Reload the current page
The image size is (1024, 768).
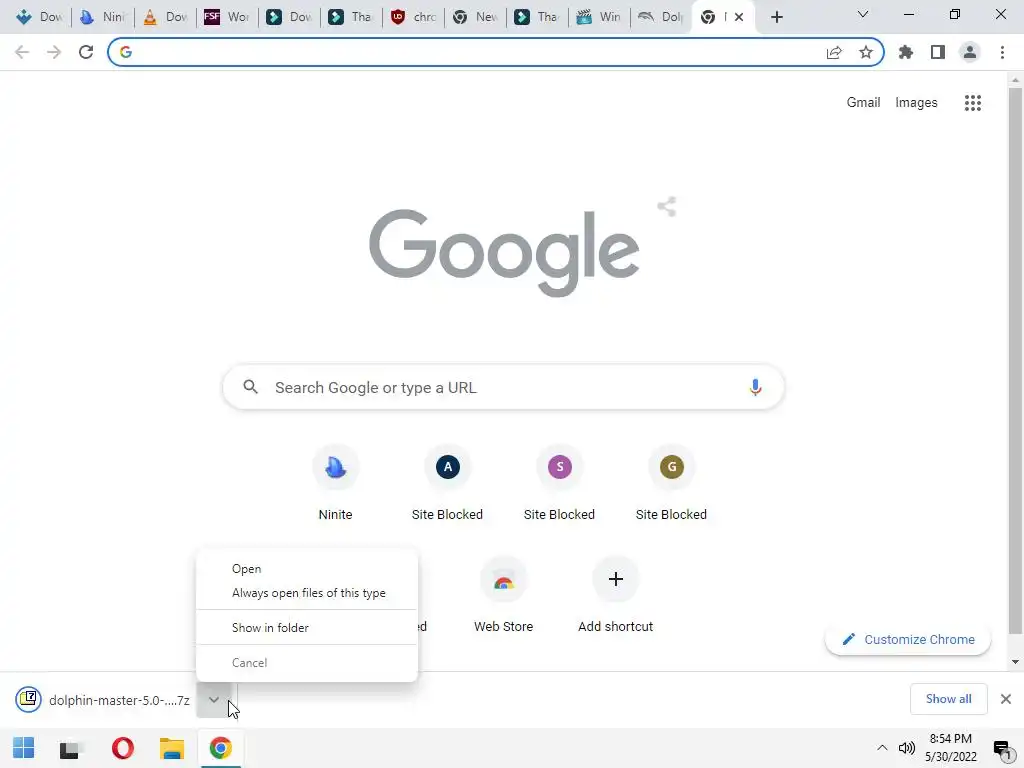click(86, 52)
